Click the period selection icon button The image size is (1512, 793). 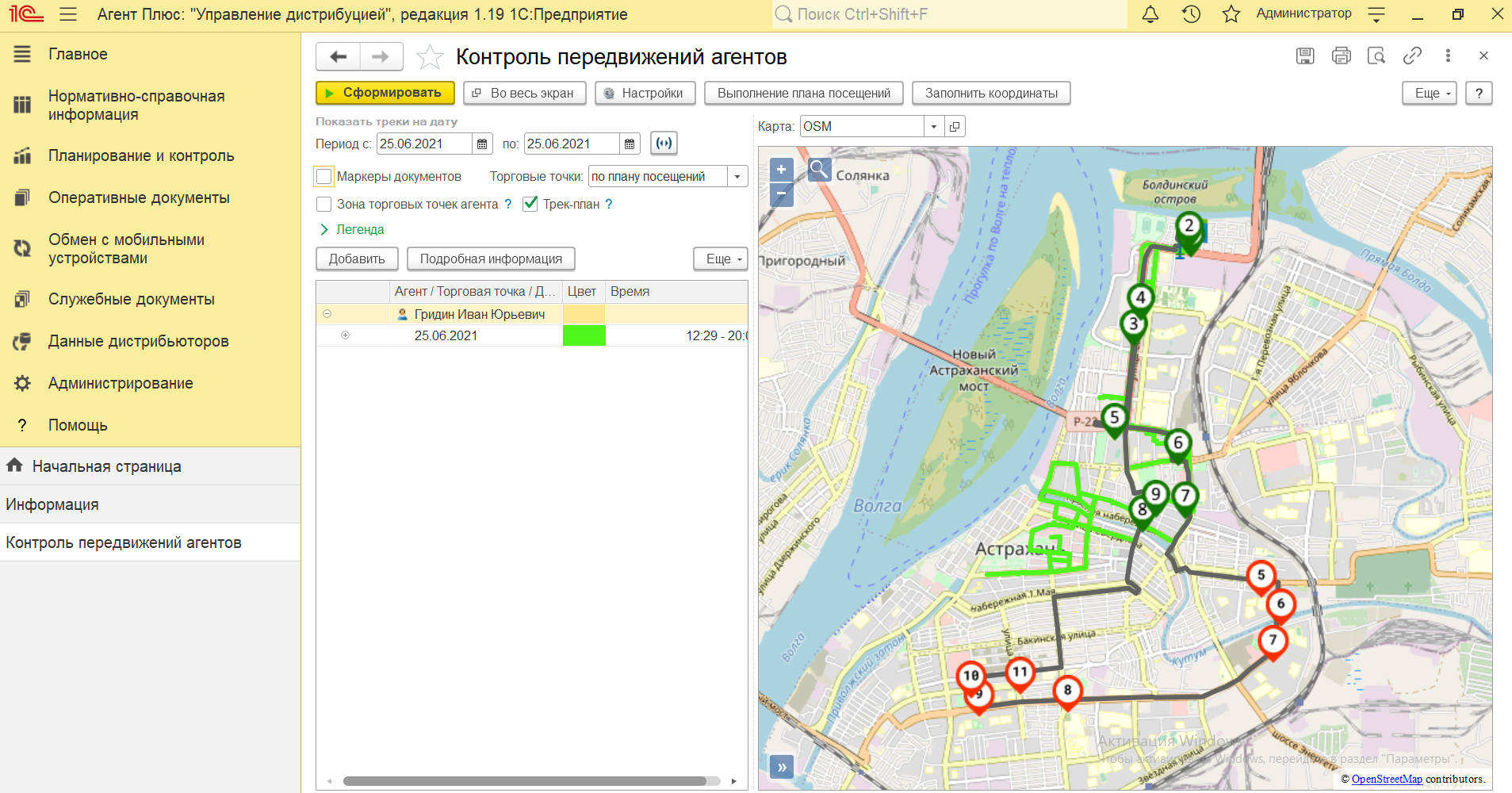tap(664, 144)
